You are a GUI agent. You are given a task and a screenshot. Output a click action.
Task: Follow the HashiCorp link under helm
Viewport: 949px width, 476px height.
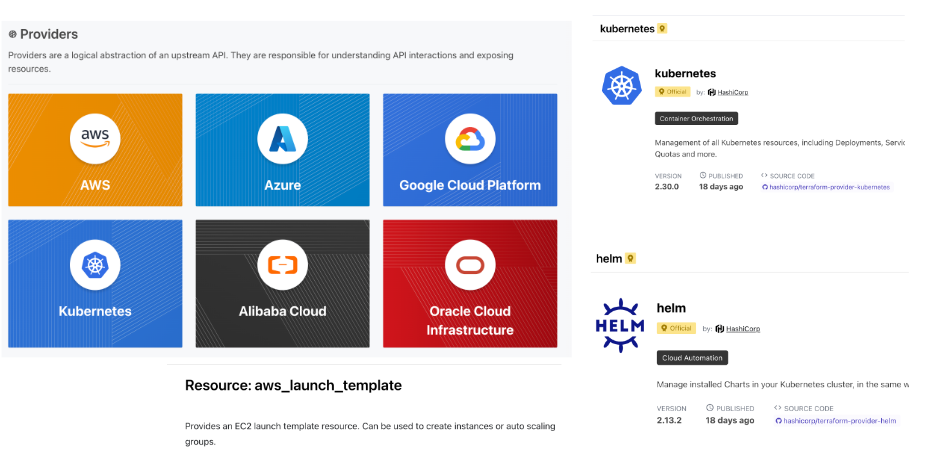(x=743, y=329)
